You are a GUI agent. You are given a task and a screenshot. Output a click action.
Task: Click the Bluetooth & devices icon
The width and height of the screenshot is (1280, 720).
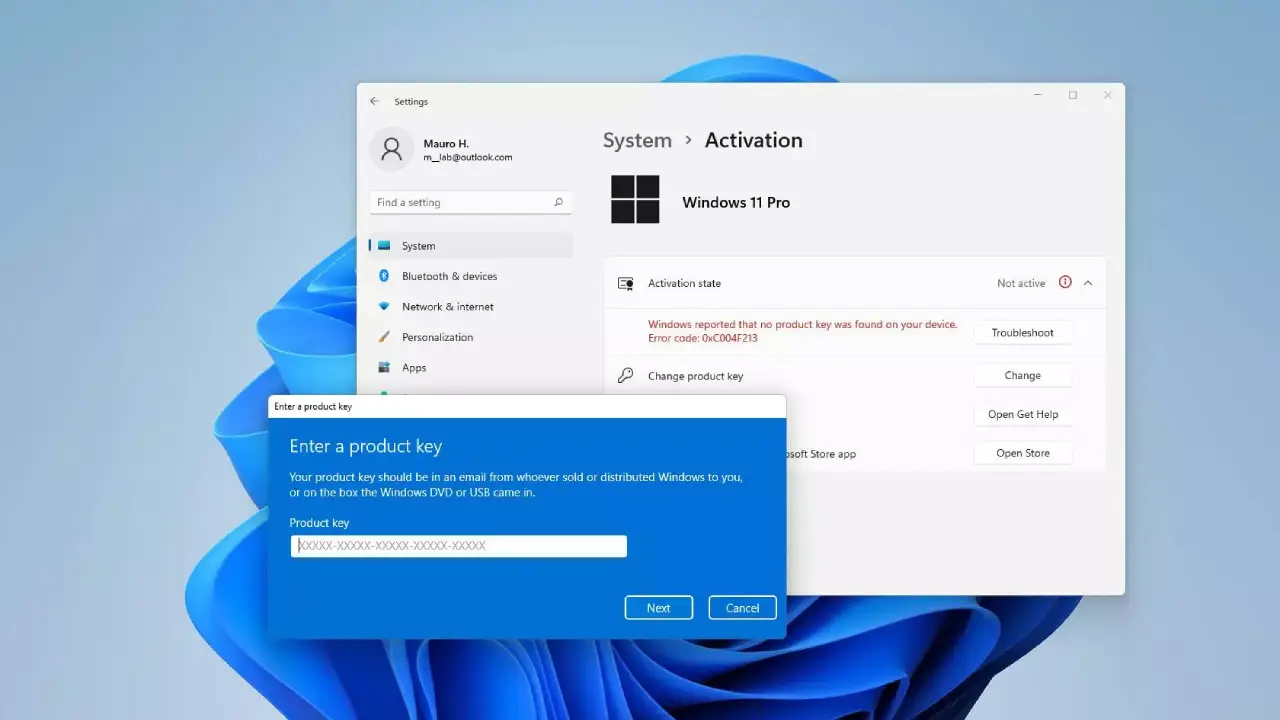[384, 276]
